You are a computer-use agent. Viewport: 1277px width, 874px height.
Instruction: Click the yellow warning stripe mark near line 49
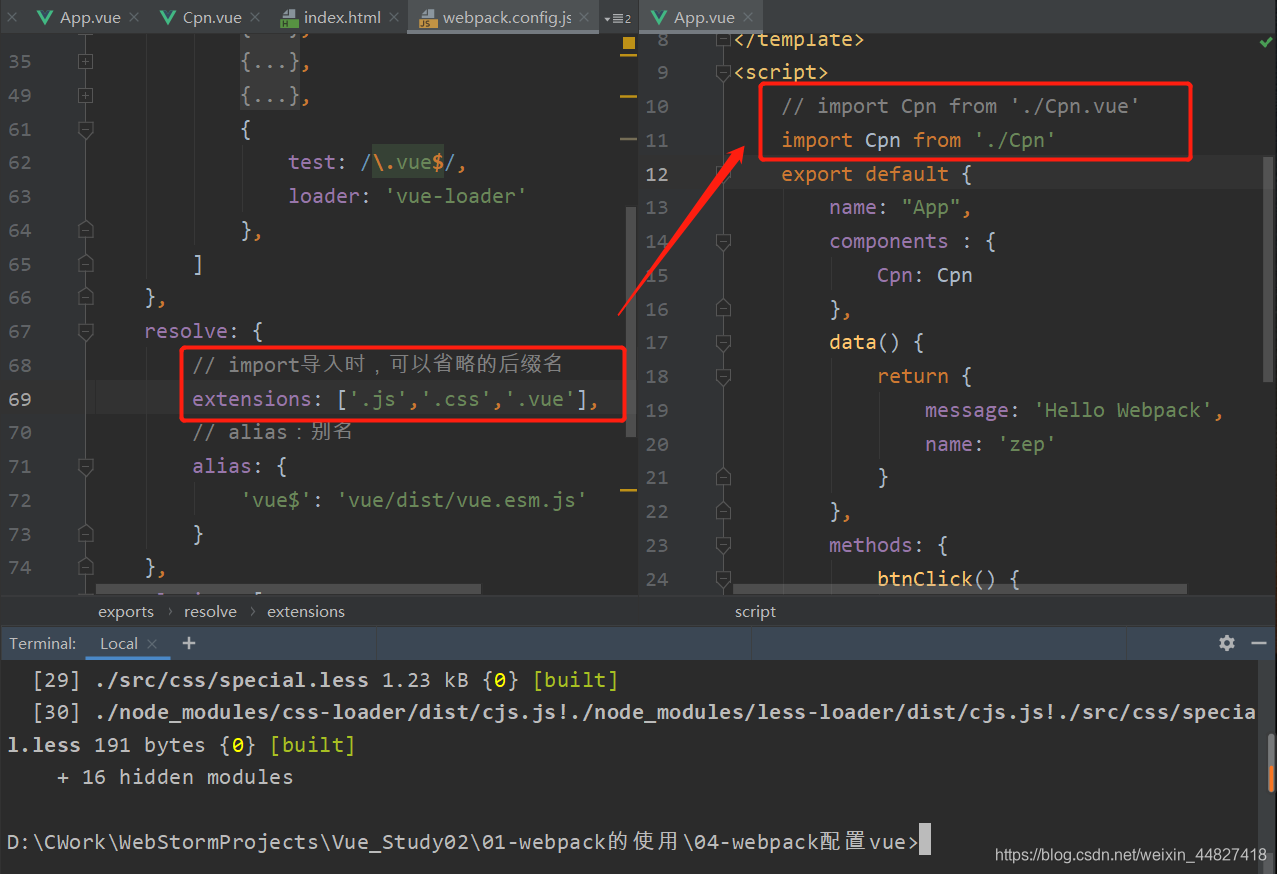[x=629, y=97]
